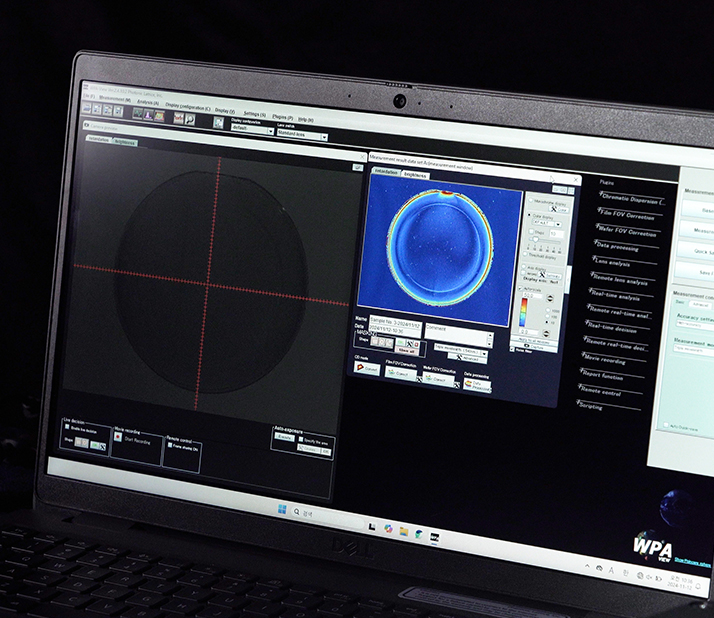
Task: Switch to Brightness tab in camera preview
Action: coord(124,142)
